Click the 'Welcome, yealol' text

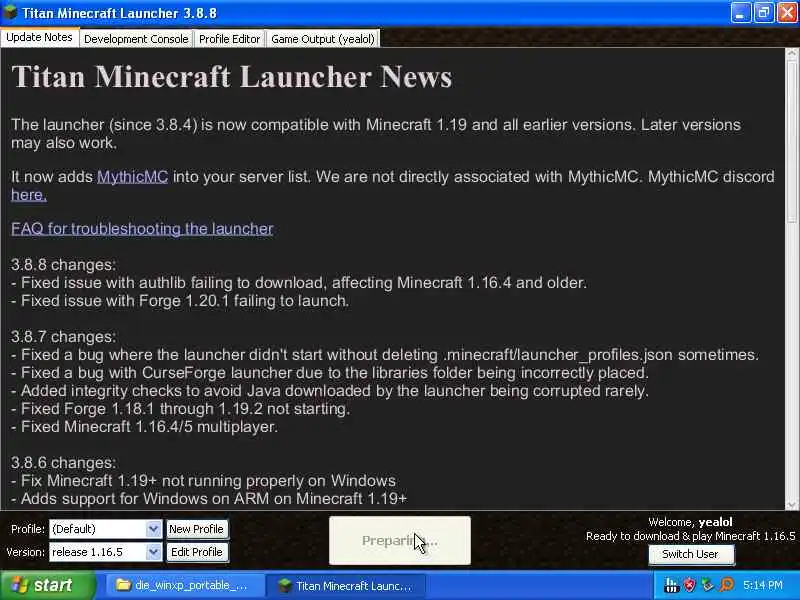coord(690,522)
